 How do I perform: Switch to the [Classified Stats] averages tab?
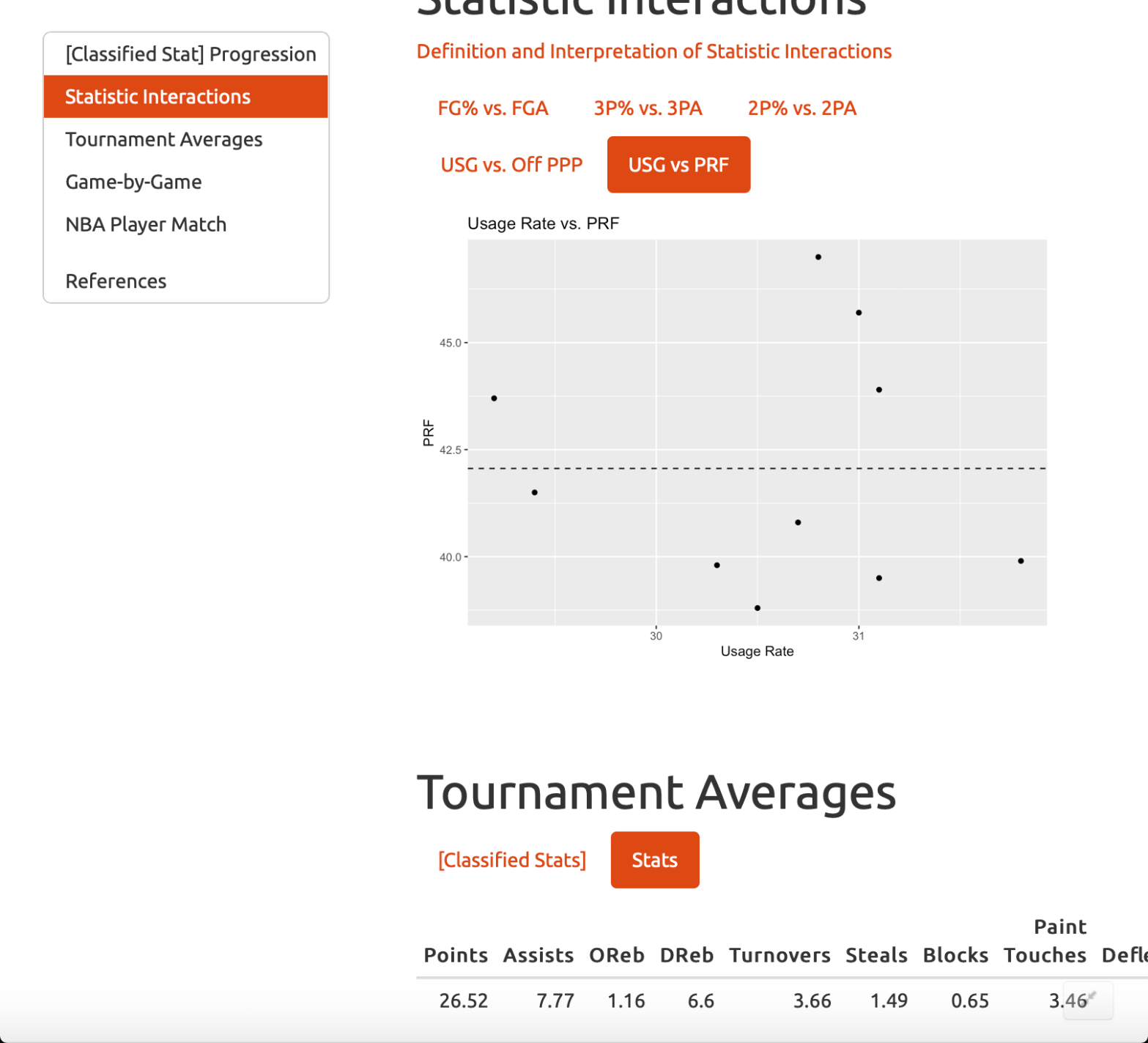tap(511, 860)
